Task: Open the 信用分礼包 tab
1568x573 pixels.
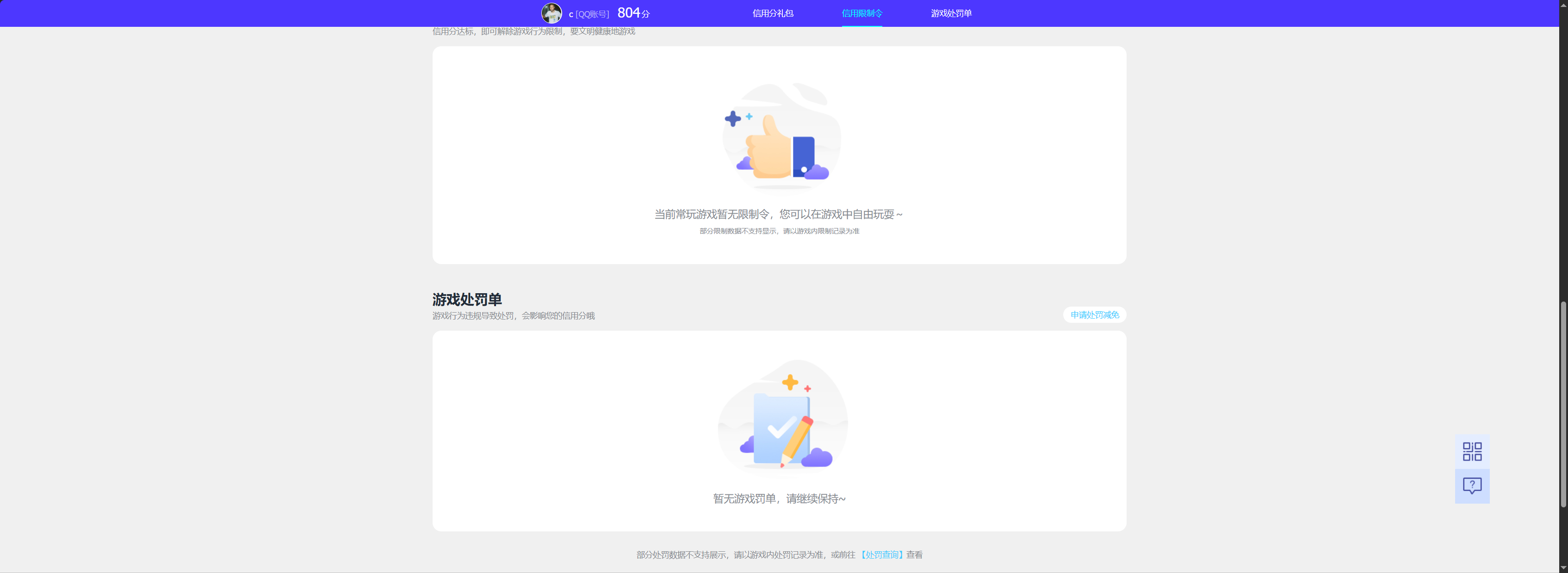Action: click(773, 13)
